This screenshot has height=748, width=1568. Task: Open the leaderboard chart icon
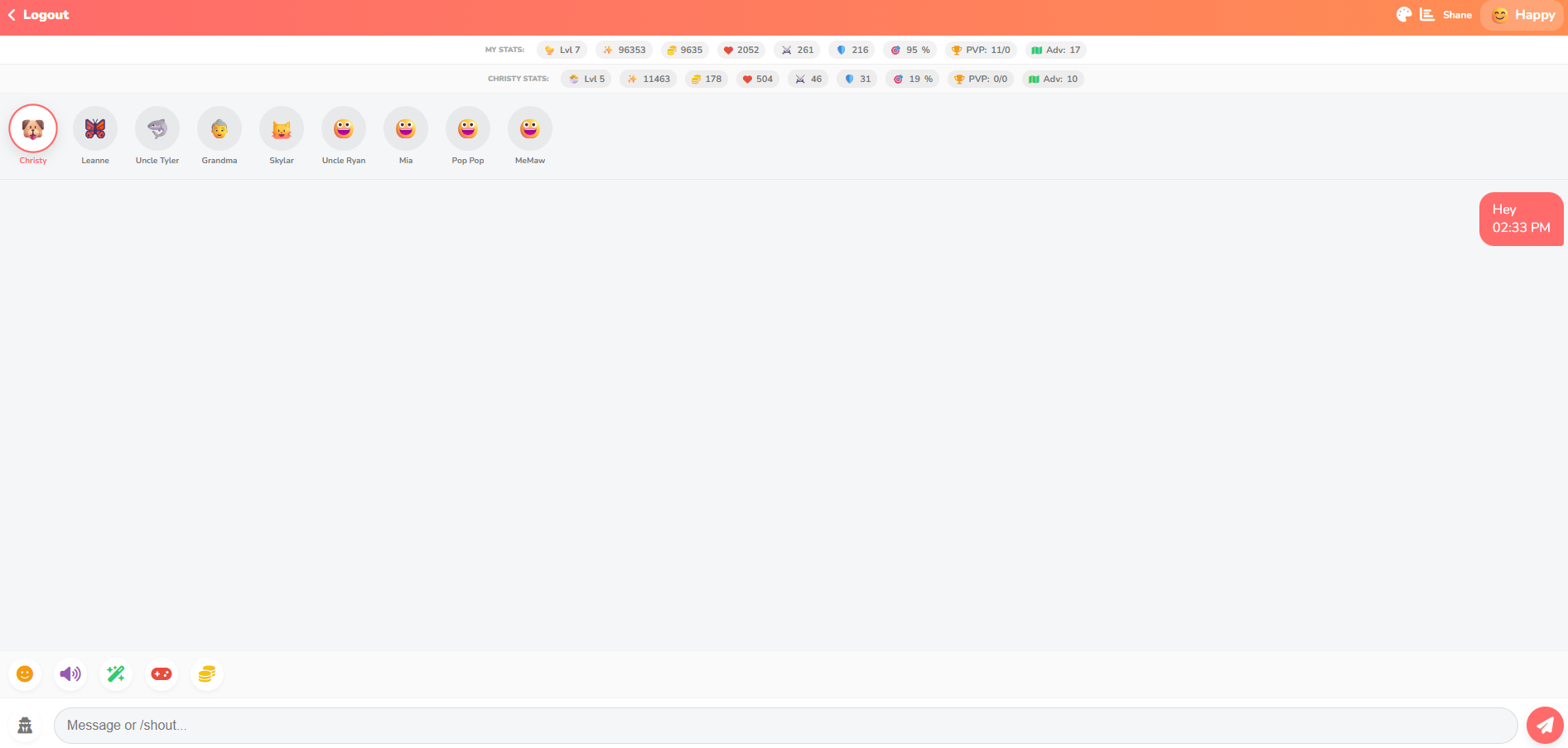pos(1426,14)
